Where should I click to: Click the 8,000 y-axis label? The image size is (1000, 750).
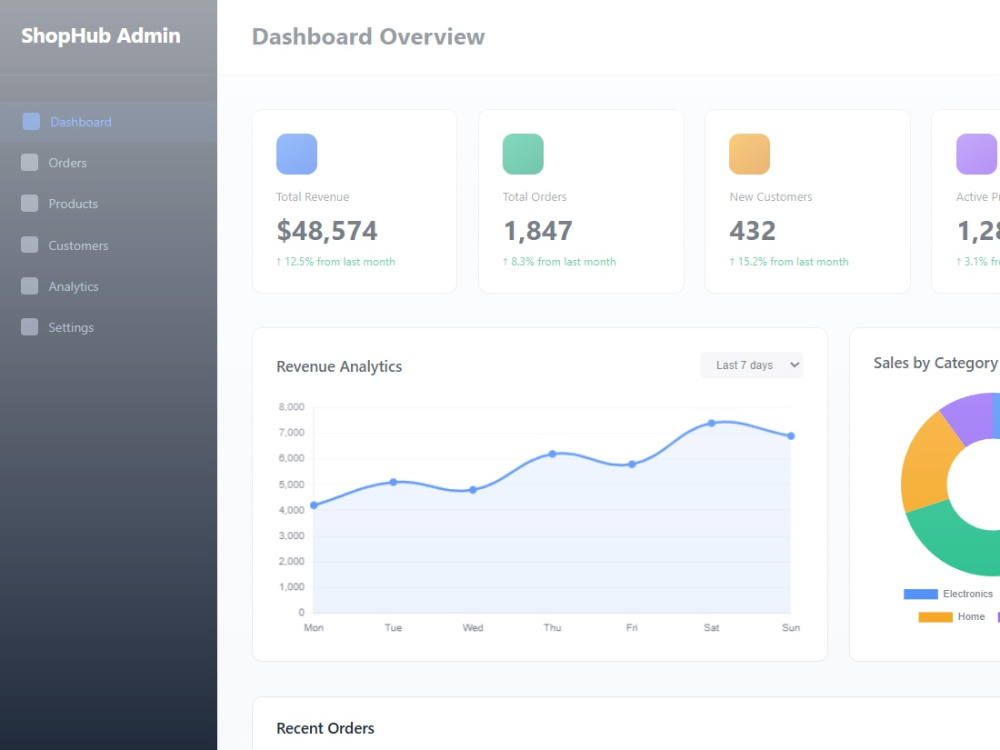[x=291, y=407]
